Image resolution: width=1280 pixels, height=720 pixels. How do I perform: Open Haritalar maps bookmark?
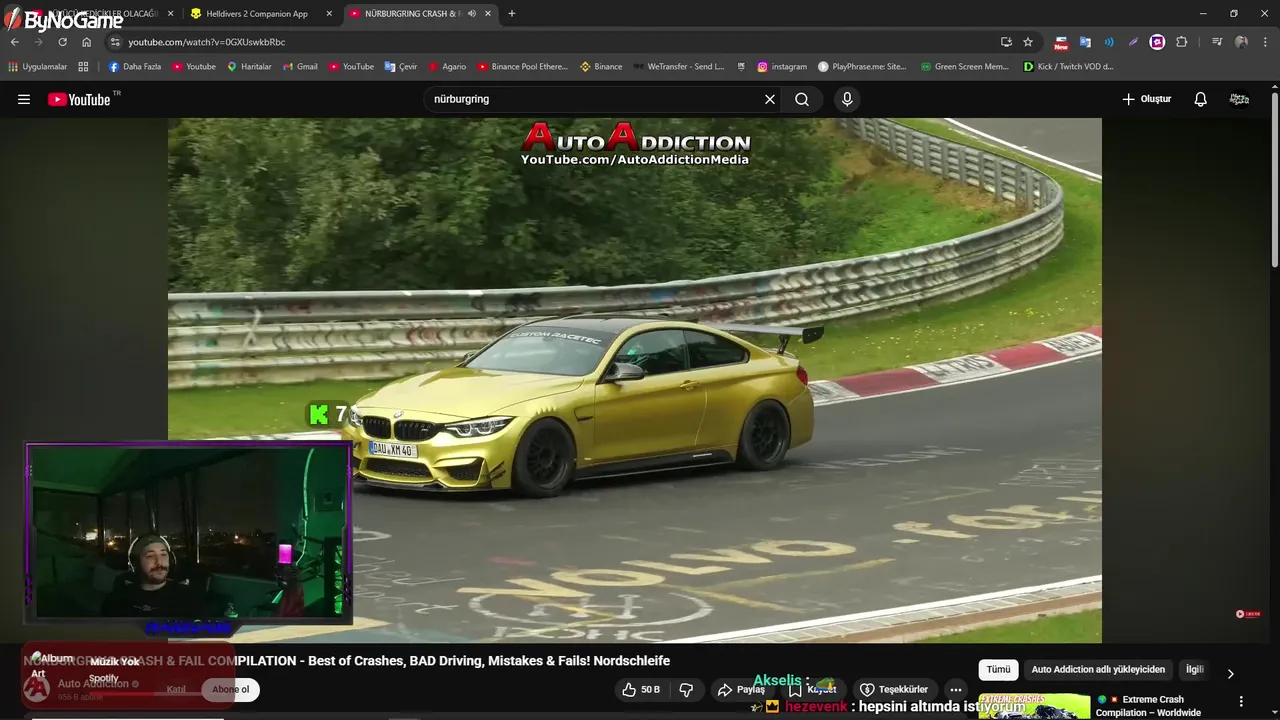tap(249, 67)
